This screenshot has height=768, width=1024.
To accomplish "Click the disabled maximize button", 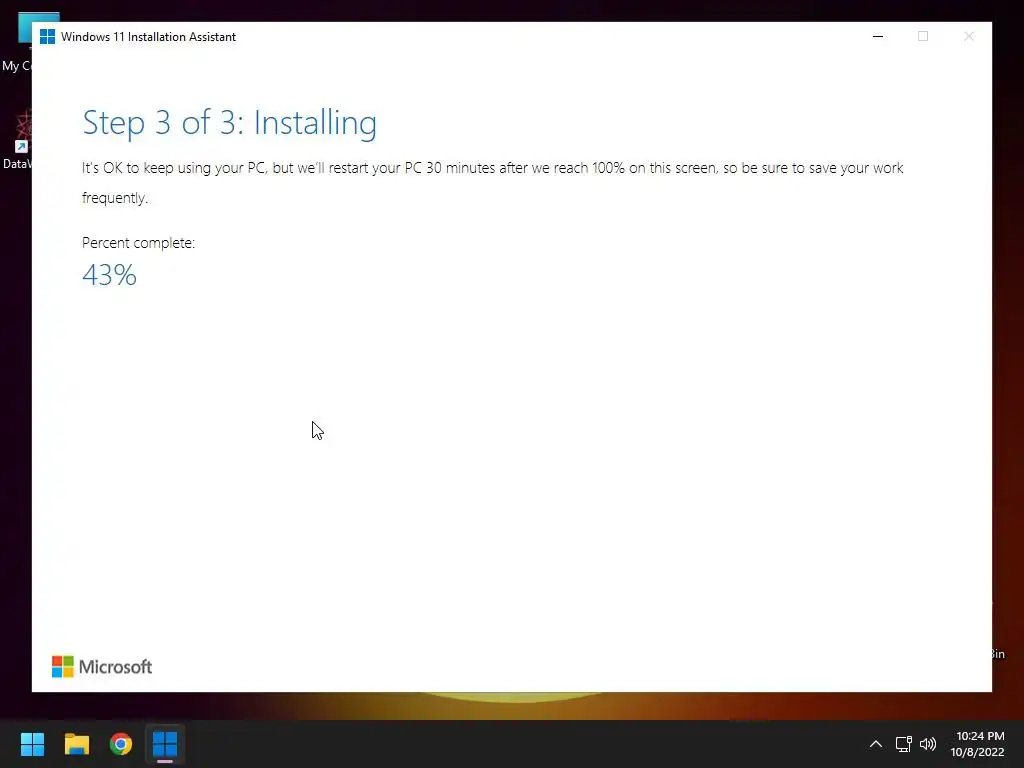I will tap(923, 37).
